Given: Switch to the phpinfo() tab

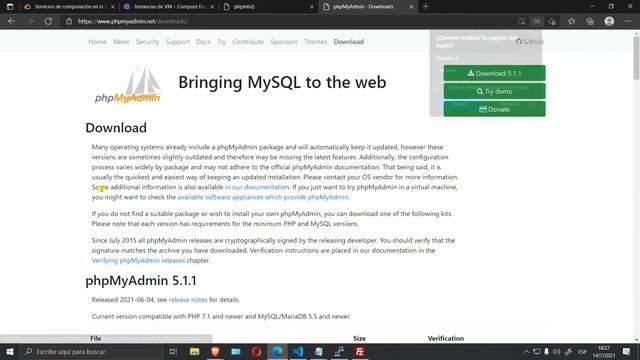Looking at the screenshot, I should [267, 7].
